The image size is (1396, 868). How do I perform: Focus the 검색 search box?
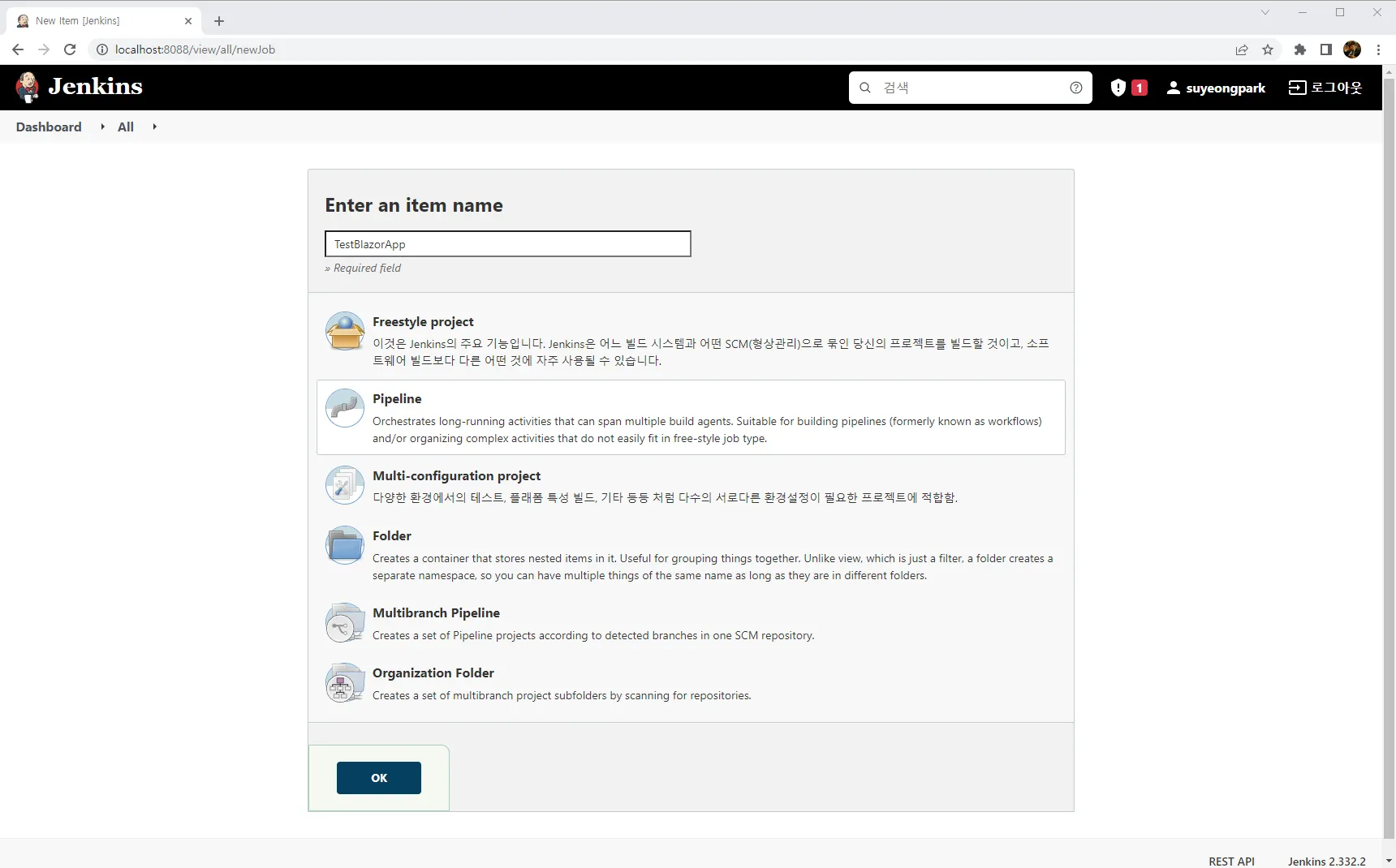pyautogui.click(x=971, y=88)
